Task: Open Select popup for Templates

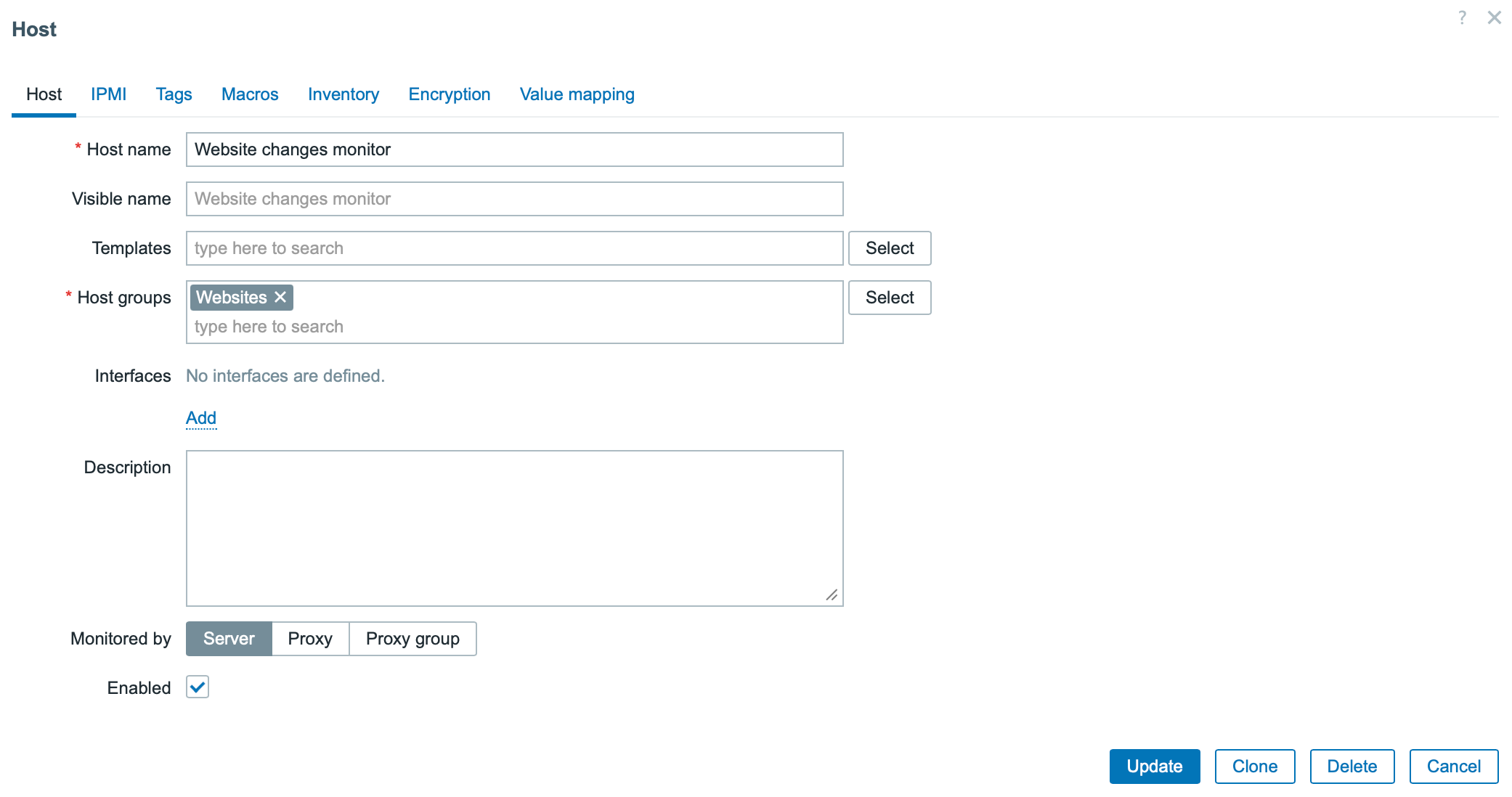Action: pos(889,248)
